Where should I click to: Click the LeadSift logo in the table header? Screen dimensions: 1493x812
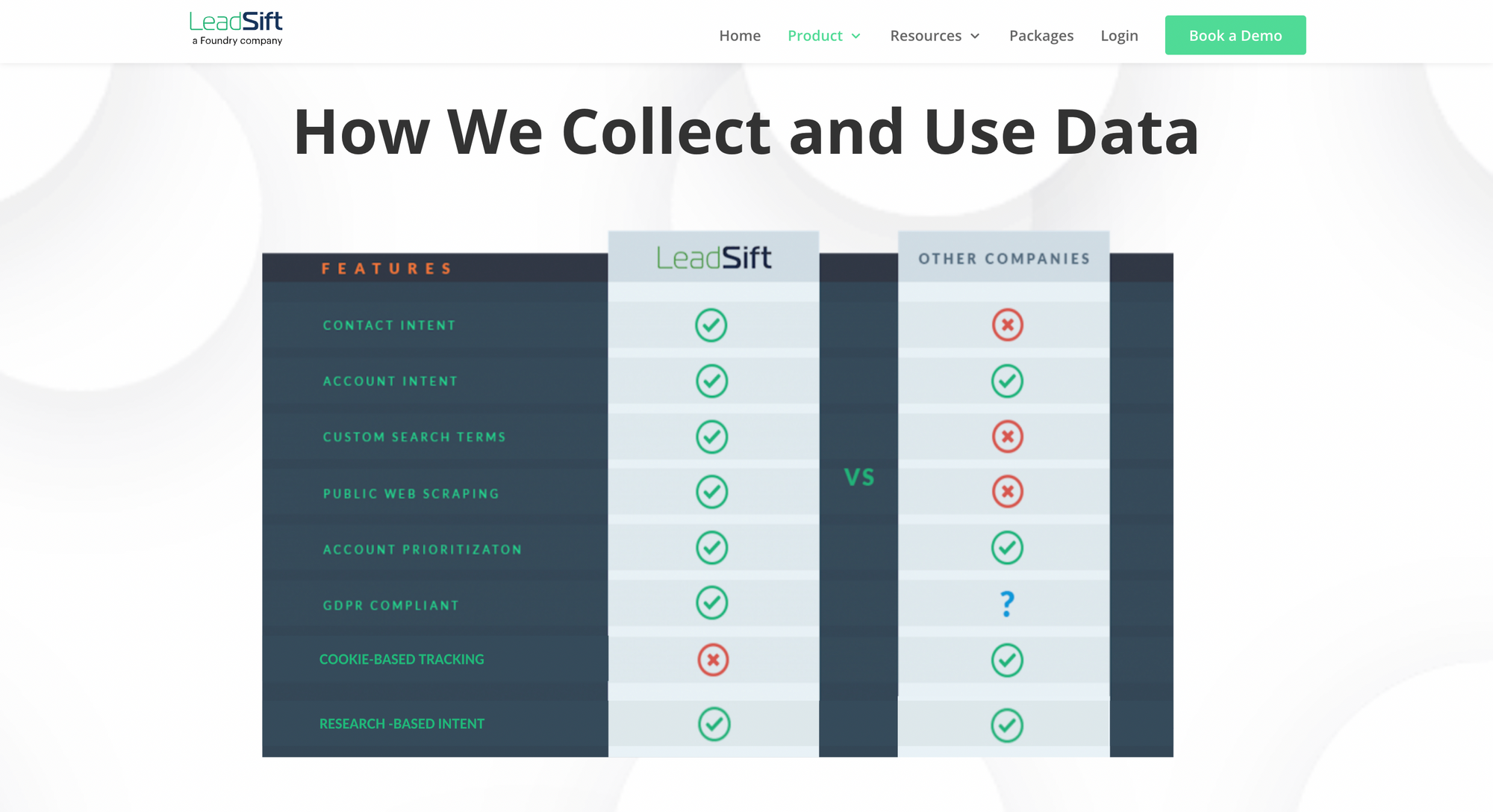pyautogui.click(x=714, y=258)
